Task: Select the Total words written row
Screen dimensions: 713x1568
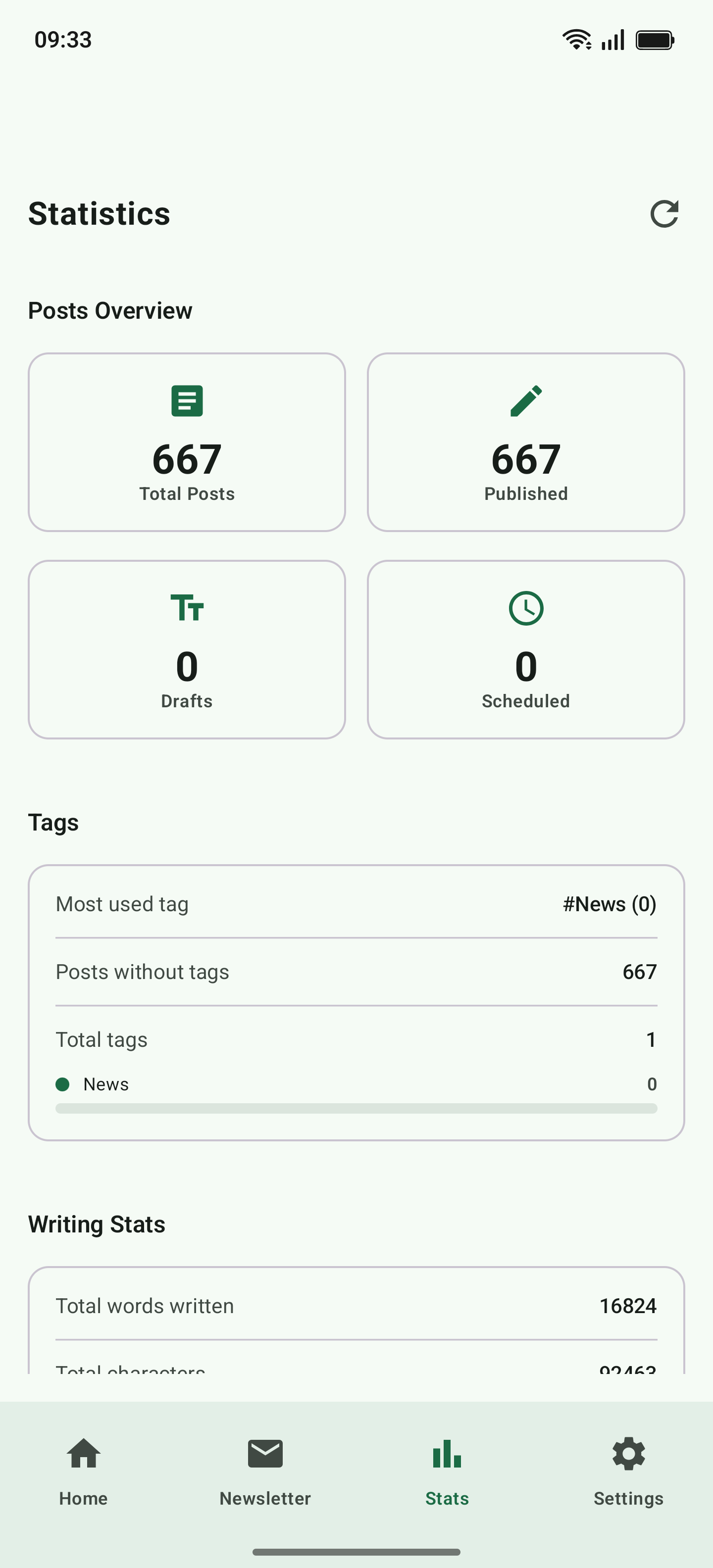Action: tap(356, 1306)
